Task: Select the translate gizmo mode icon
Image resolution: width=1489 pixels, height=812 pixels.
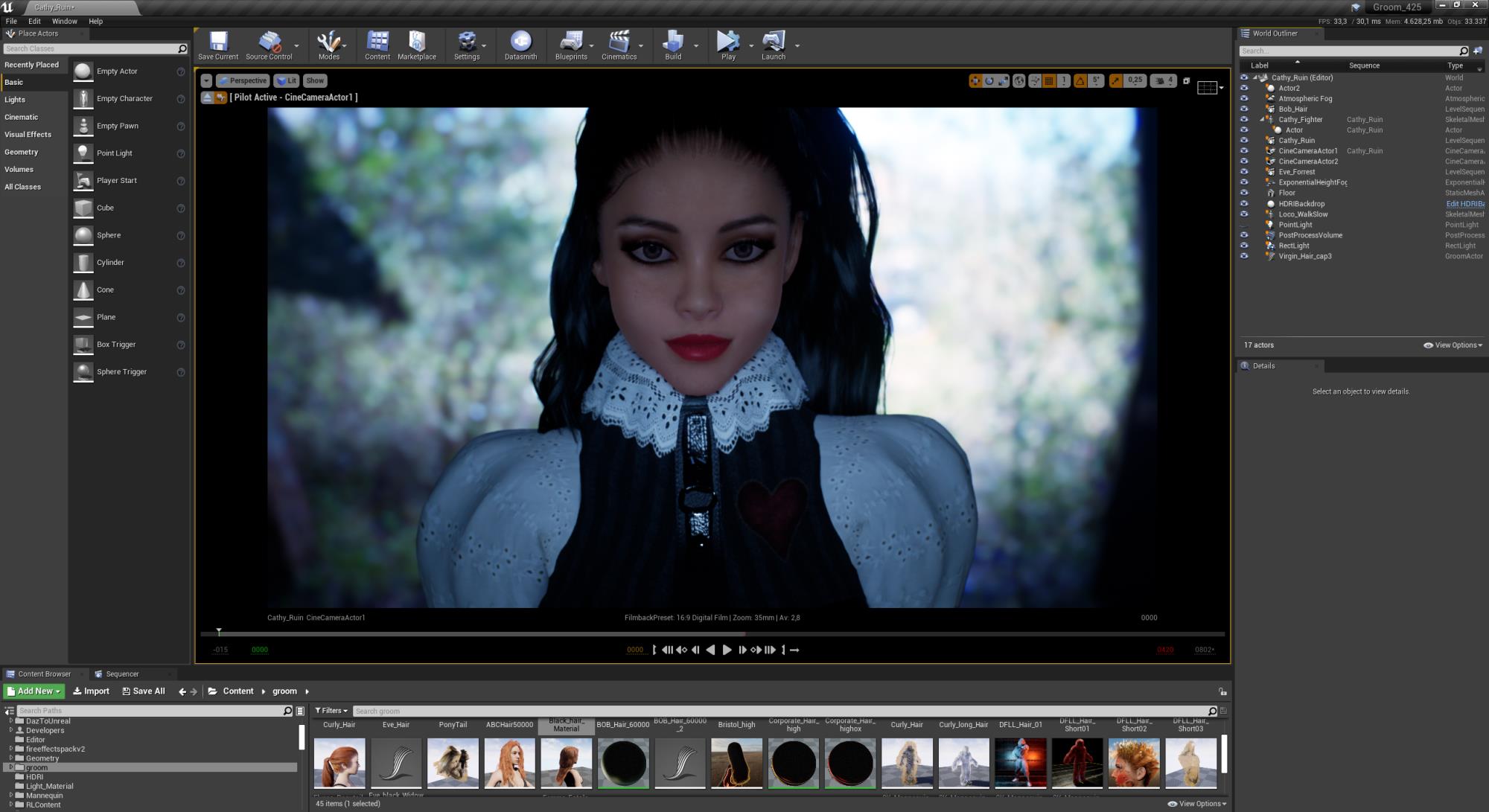Action: coord(975,80)
